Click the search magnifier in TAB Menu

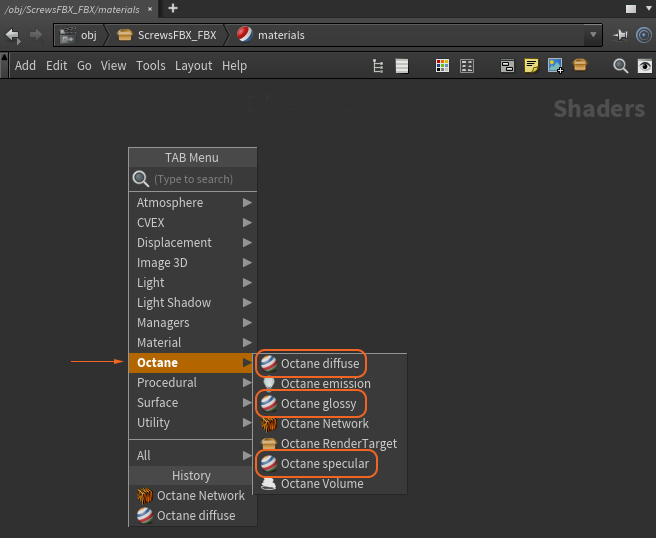click(141, 179)
